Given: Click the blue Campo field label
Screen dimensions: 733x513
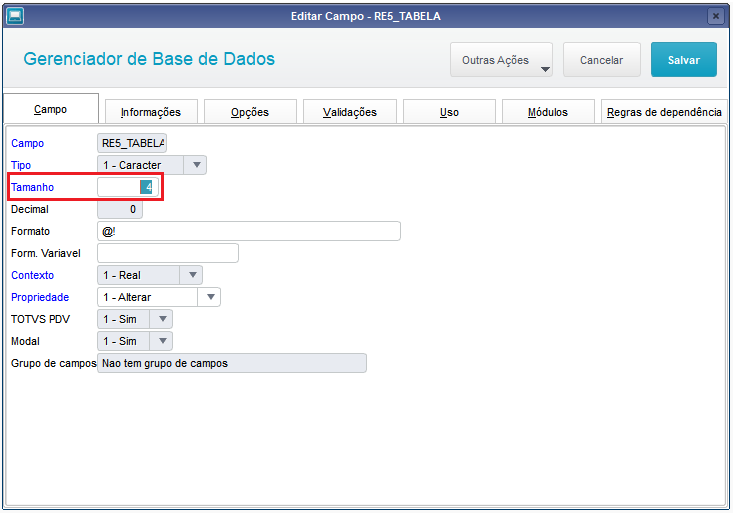Looking at the screenshot, I should click(x=28, y=143).
